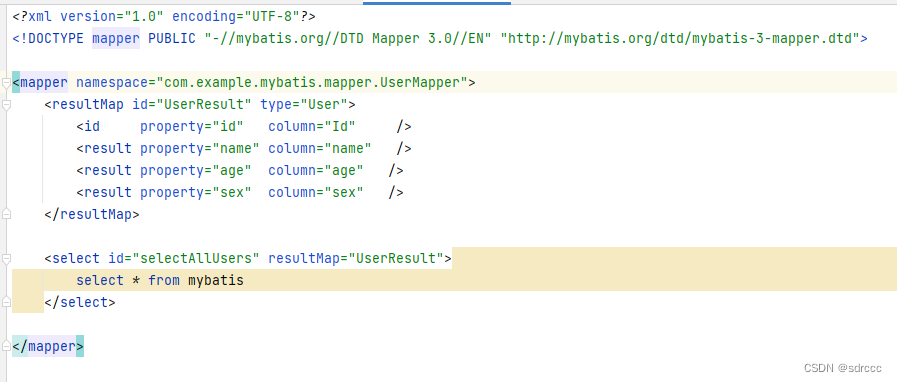This screenshot has width=897, height=382.
Task: Click the com.example.mybatis.mapper.UserMapper value
Action: tap(312, 83)
